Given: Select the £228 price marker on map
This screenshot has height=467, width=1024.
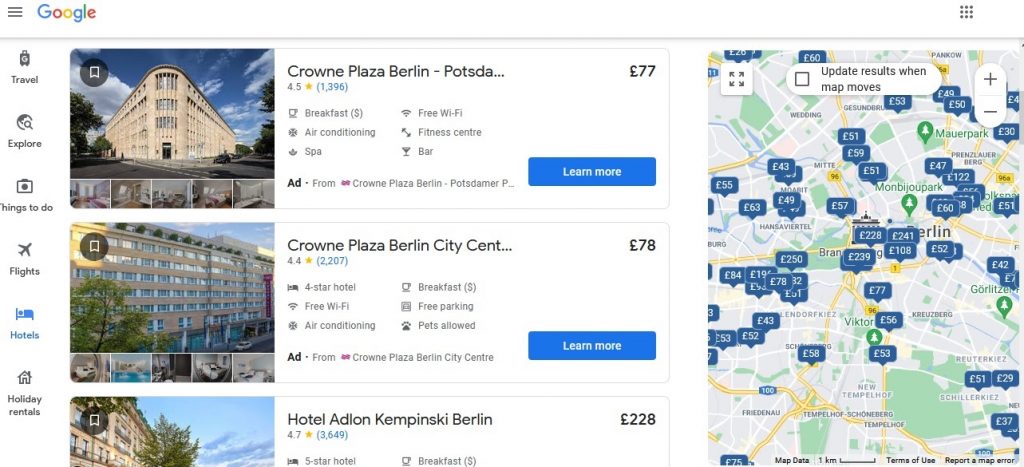Looking at the screenshot, I should 870,236.
